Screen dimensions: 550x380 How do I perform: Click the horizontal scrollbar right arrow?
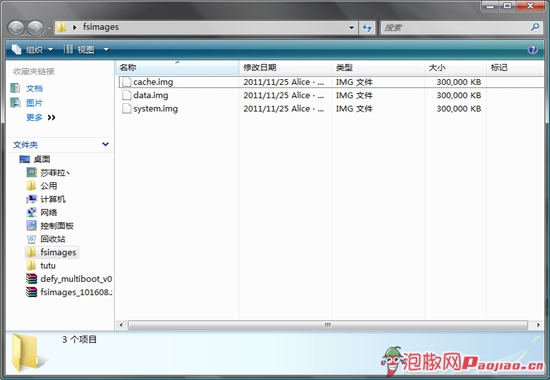pos(538,325)
